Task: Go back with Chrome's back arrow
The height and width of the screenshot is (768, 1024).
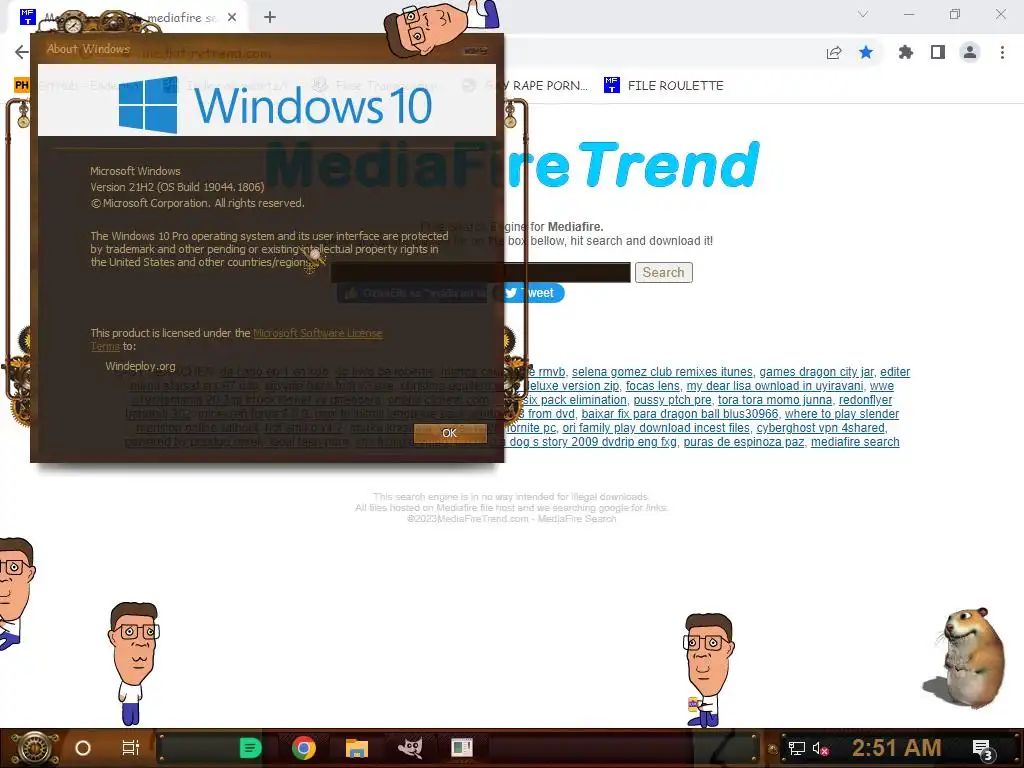Action: pos(21,52)
